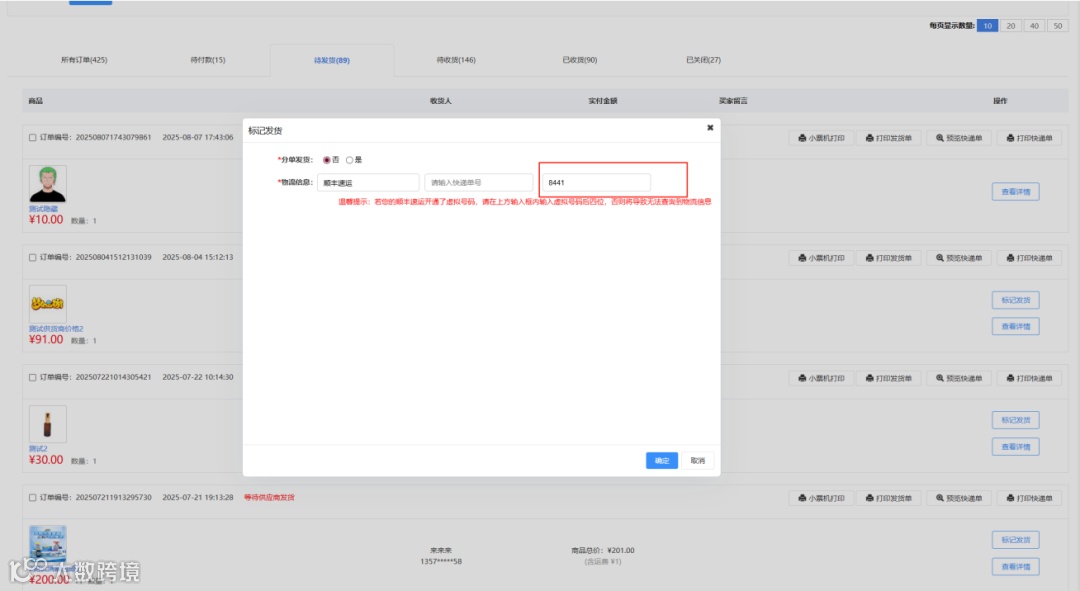The width and height of the screenshot is (1080, 591).
Task: Click 打印发货单 for order 202507221014305421
Action: click(x=889, y=378)
